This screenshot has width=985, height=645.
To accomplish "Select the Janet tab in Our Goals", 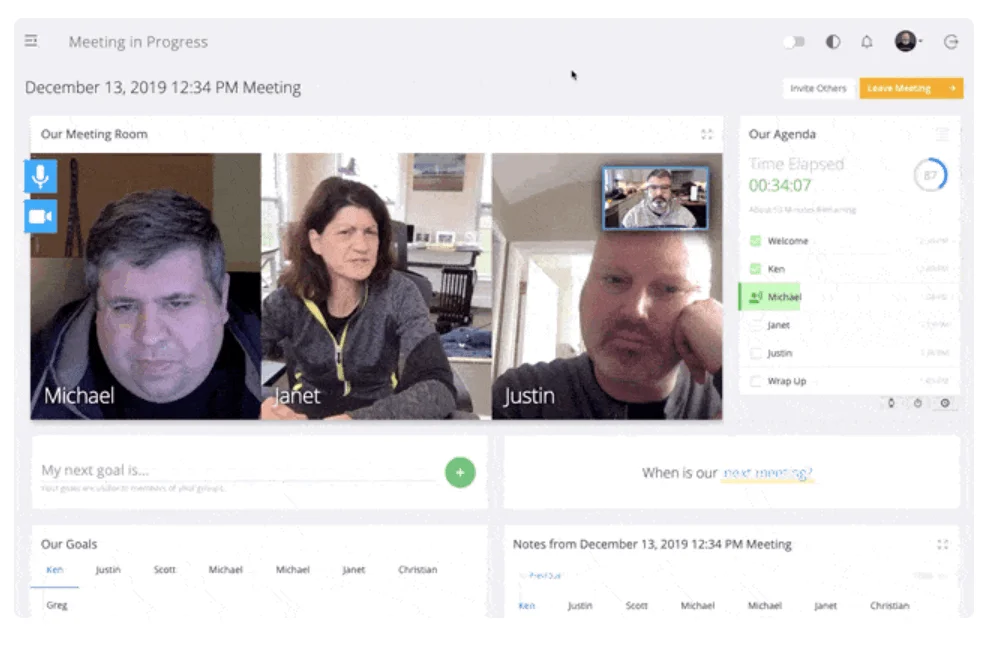I will coord(353,570).
